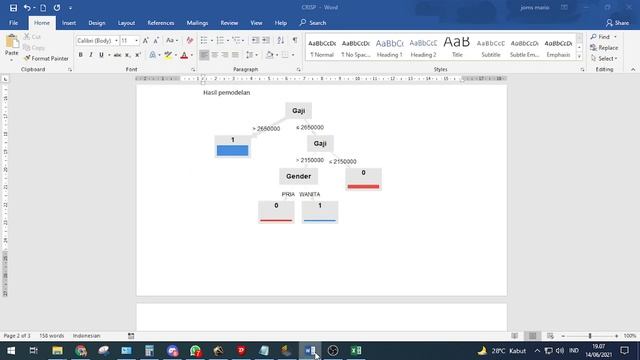This screenshot has height=360, width=640.
Task: Click the 150 words counter
Action: click(51, 336)
